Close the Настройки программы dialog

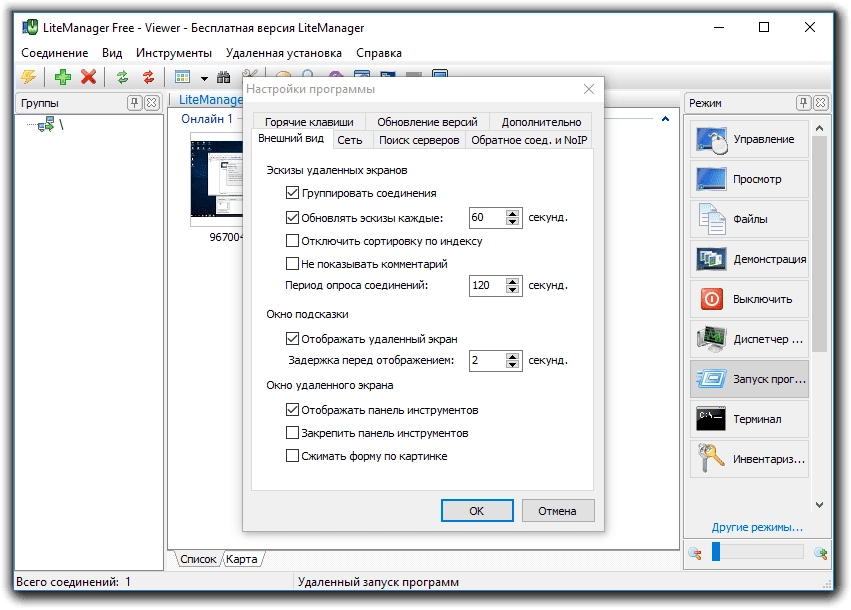[589, 89]
